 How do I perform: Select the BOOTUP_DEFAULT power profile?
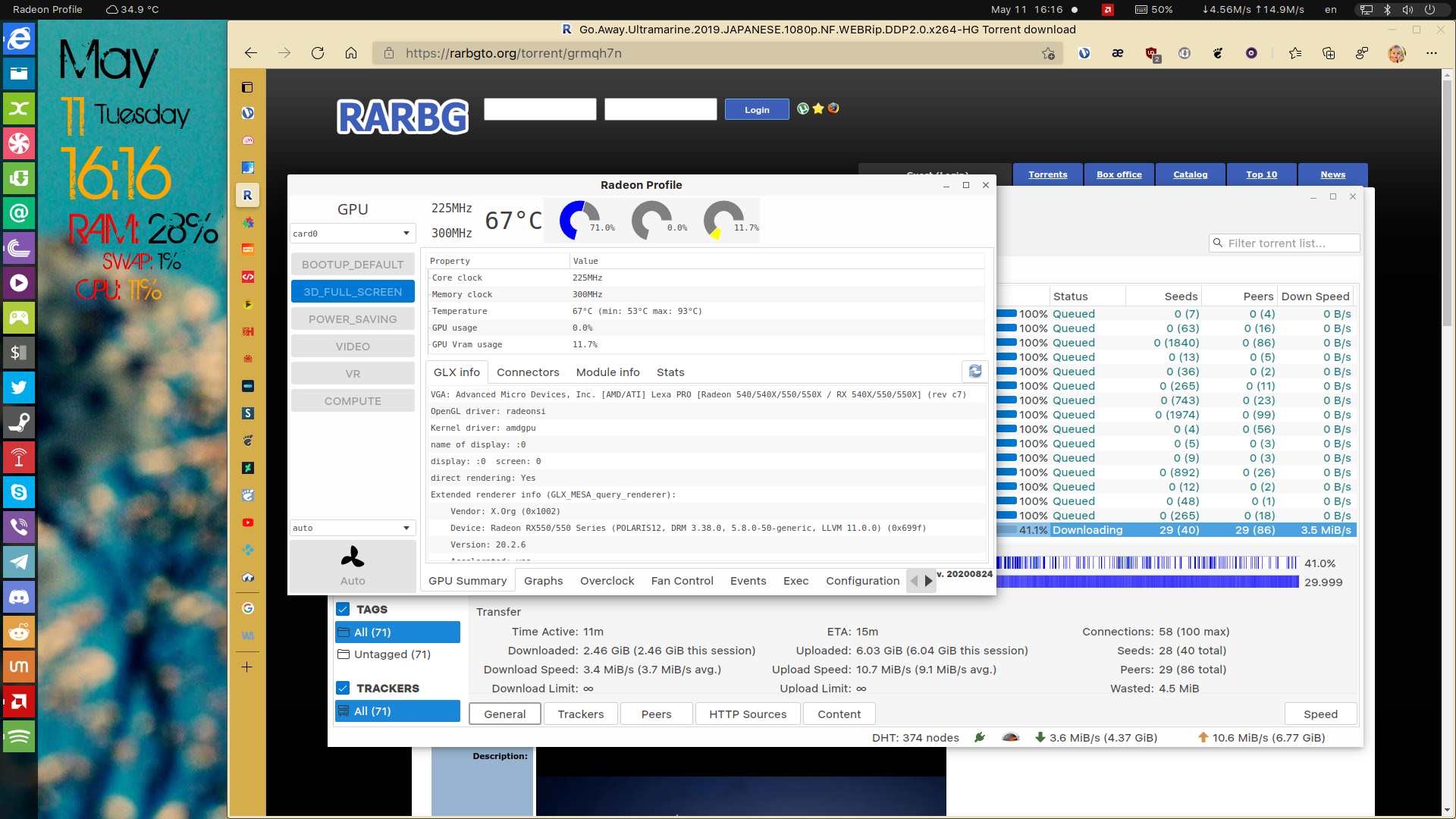[353, 265]
